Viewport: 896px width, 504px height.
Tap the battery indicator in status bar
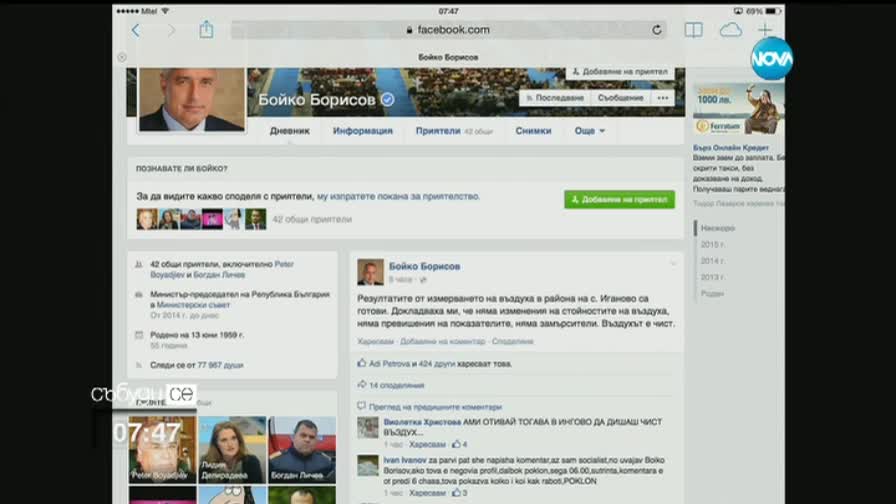pyautogui.click(x=773, y=11)
